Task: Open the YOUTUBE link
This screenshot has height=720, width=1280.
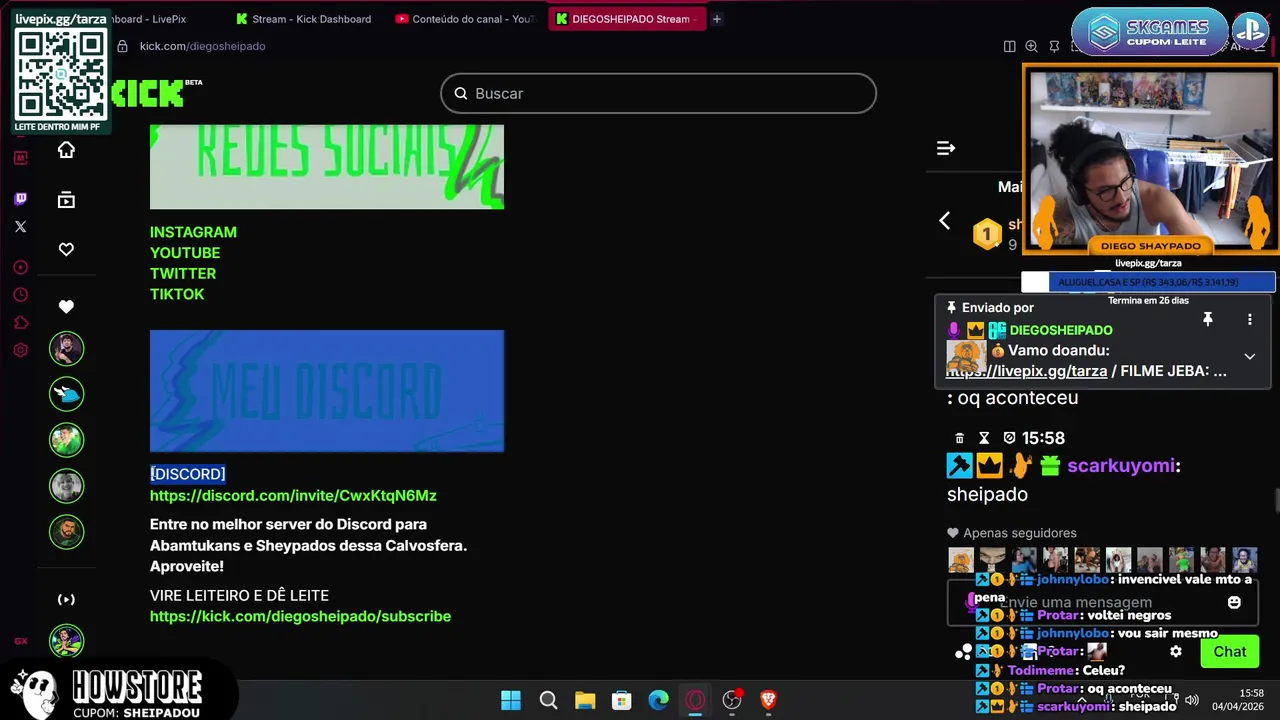Action: tap(185, 253)
